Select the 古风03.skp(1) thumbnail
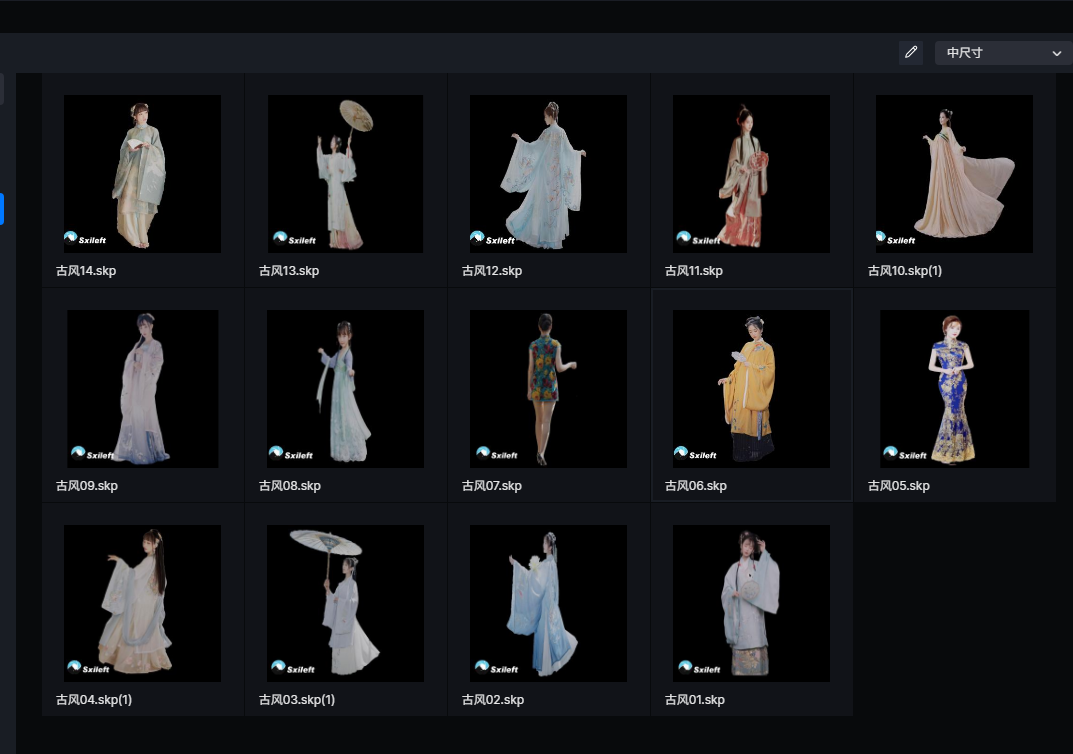Viewport: 1073px width, 754px height. pyautogui.click(x=345, y=603)
